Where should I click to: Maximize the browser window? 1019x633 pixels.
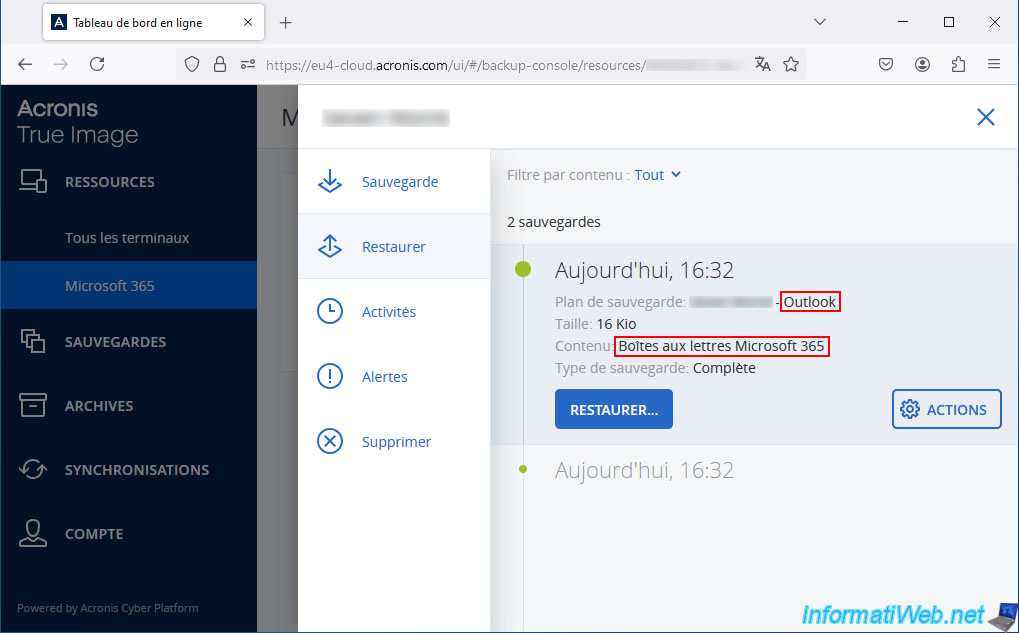949,22
